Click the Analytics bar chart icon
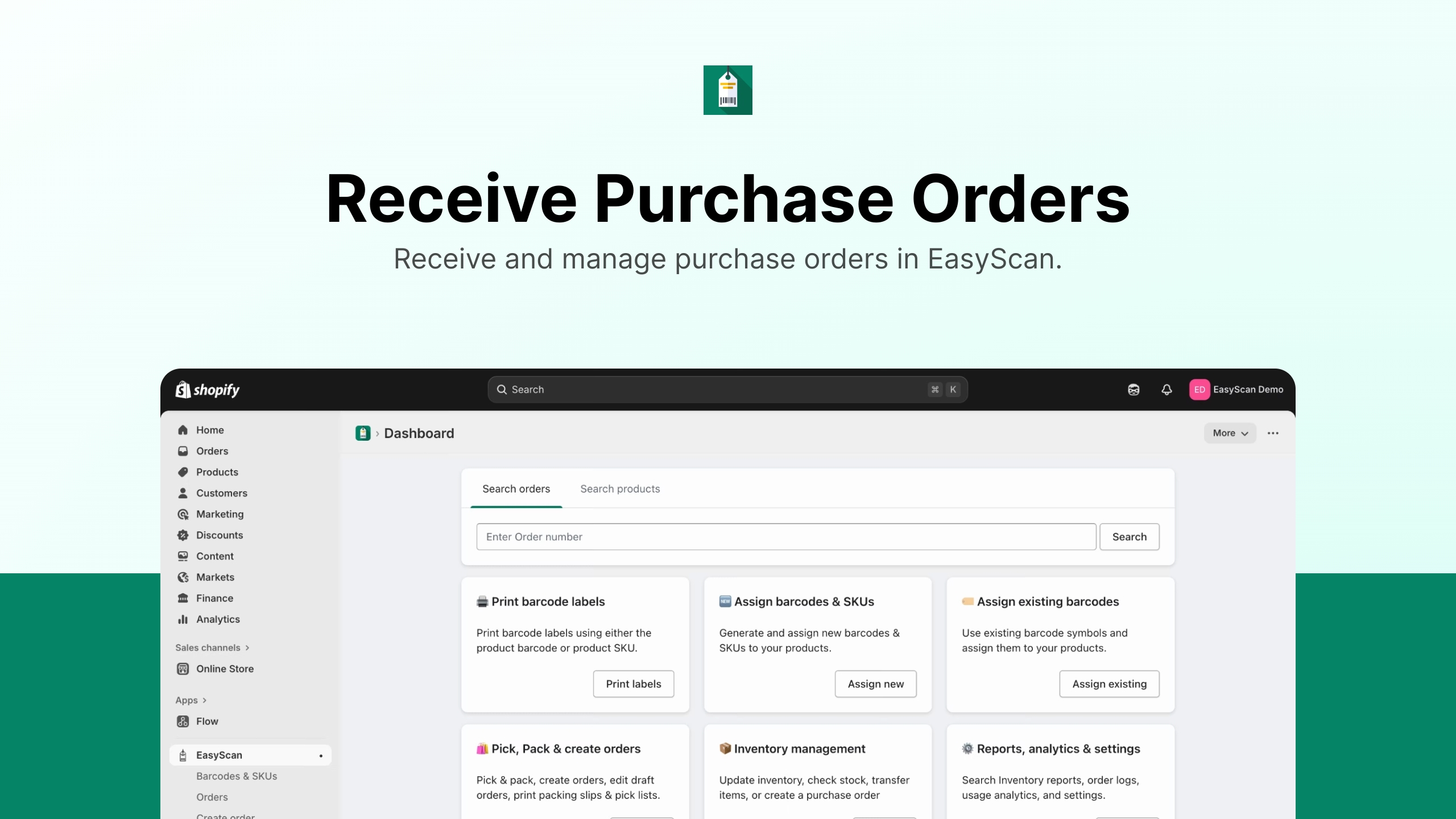 point(183,619)
